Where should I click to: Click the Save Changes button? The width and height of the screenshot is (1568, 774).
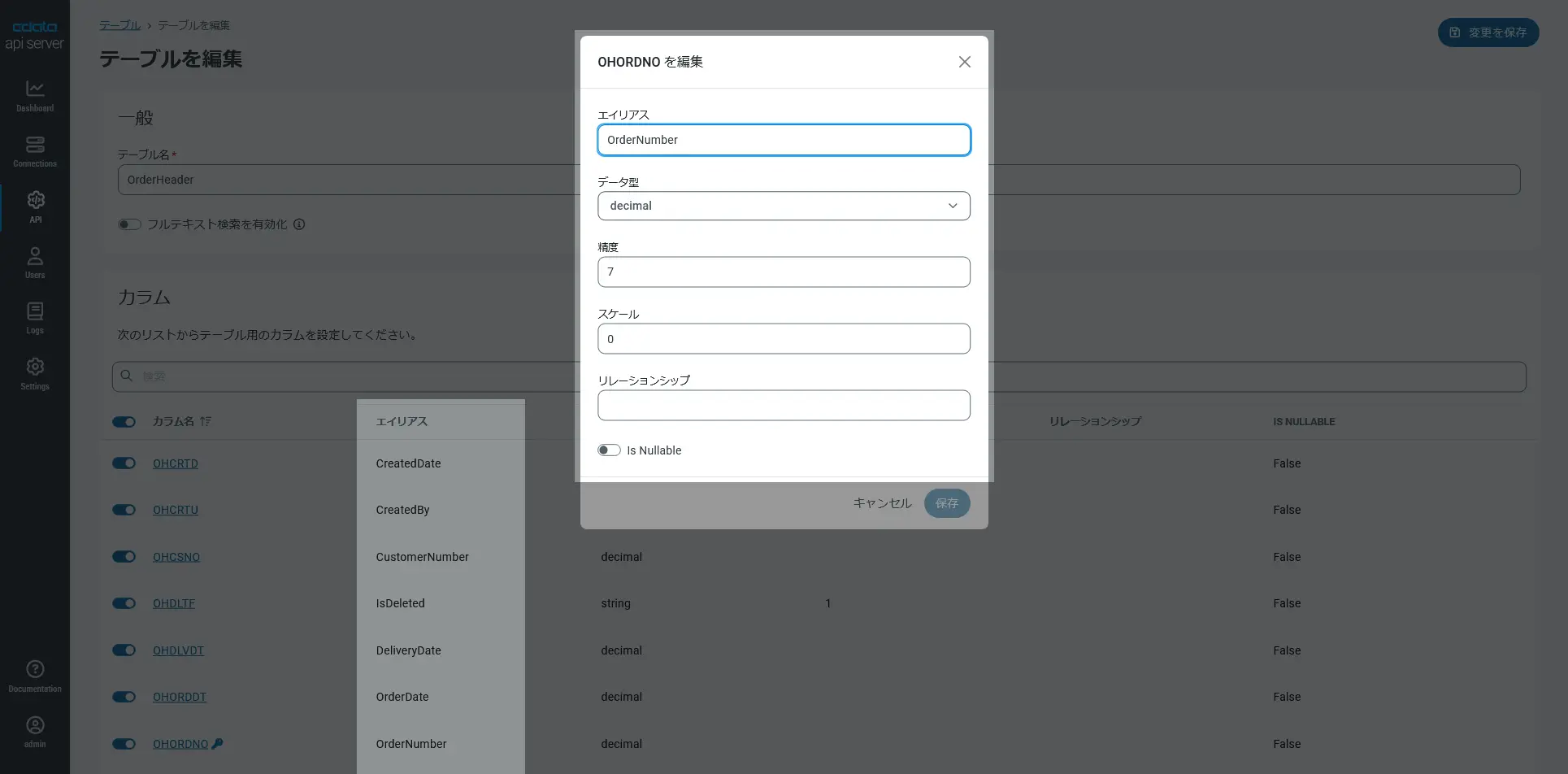coord(1488,33)
